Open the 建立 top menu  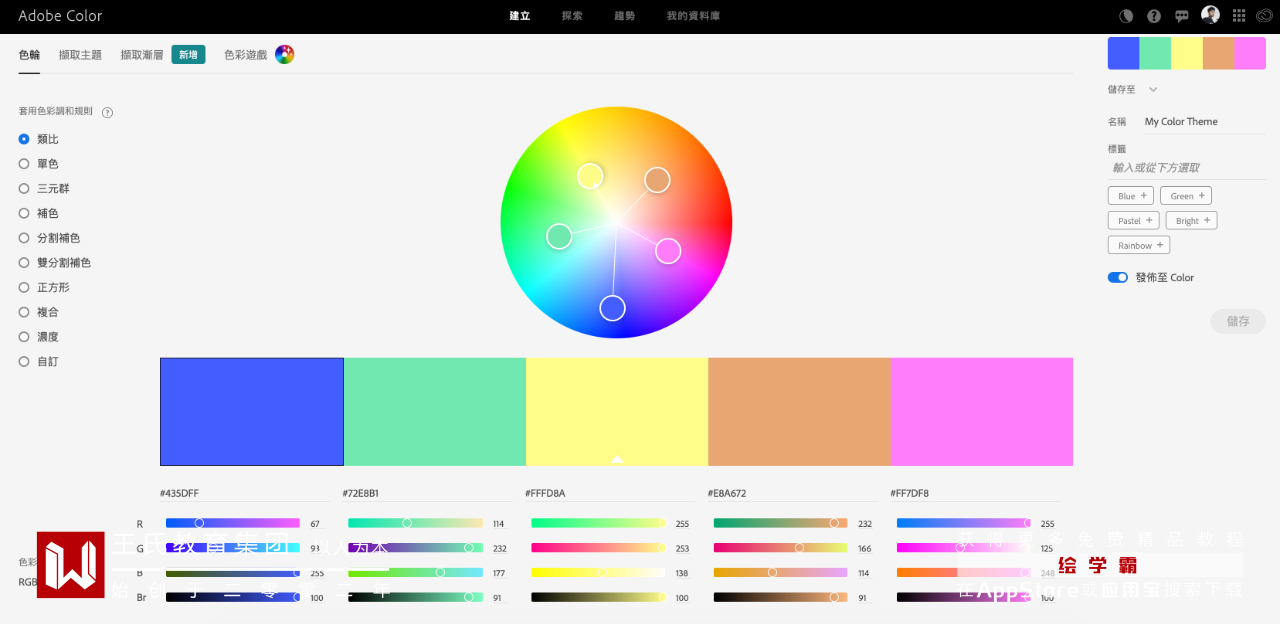tap(520, 16)
